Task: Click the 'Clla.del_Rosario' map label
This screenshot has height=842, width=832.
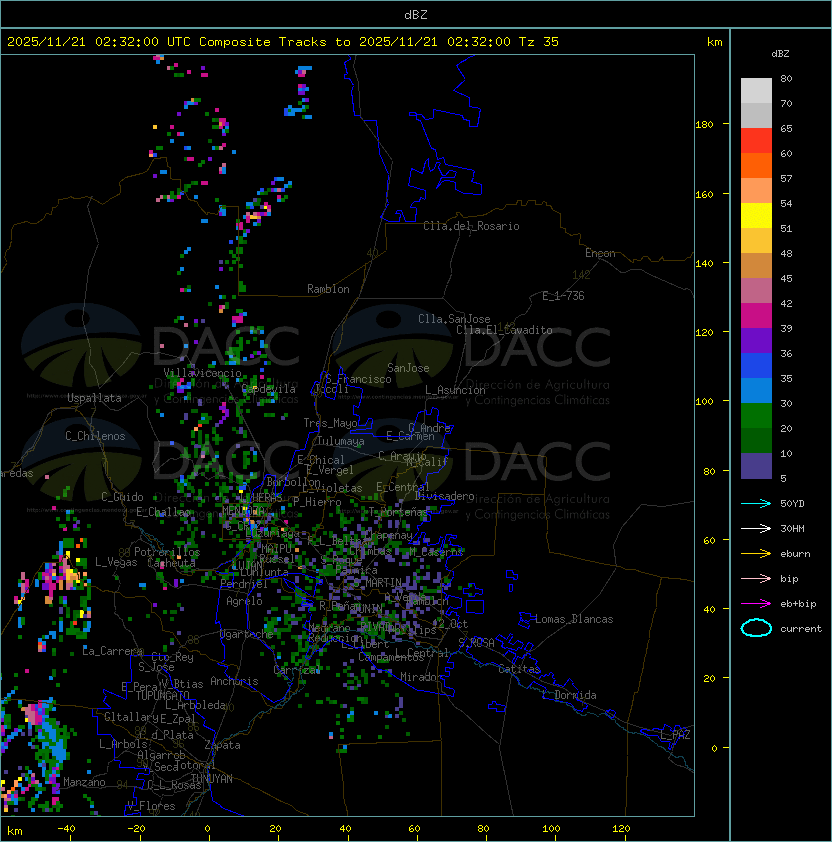Action: (471, 226)
